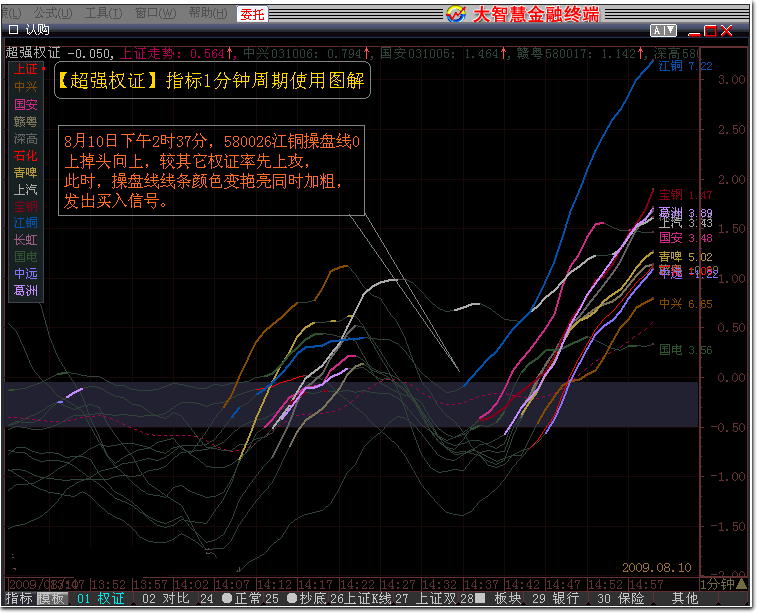Open the 窗口(W) menu

(155, 13)
